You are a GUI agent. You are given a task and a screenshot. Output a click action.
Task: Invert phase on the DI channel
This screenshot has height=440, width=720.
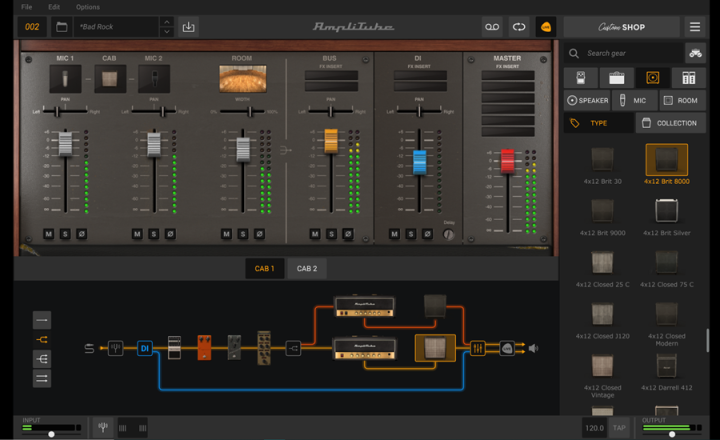pyautogui.click(x=428, y=234)
